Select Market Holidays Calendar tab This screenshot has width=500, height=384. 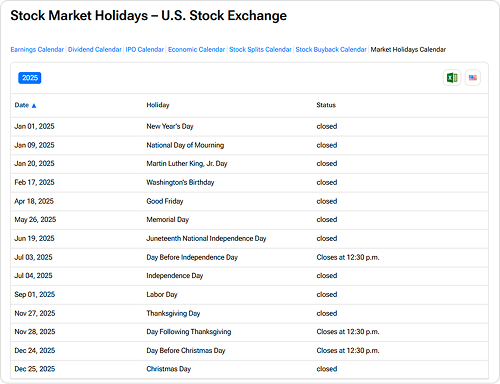(408, 50)
